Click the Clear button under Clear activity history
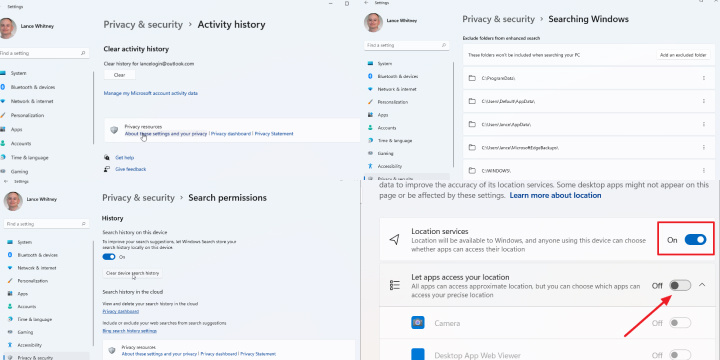 (x=119, y=75)
